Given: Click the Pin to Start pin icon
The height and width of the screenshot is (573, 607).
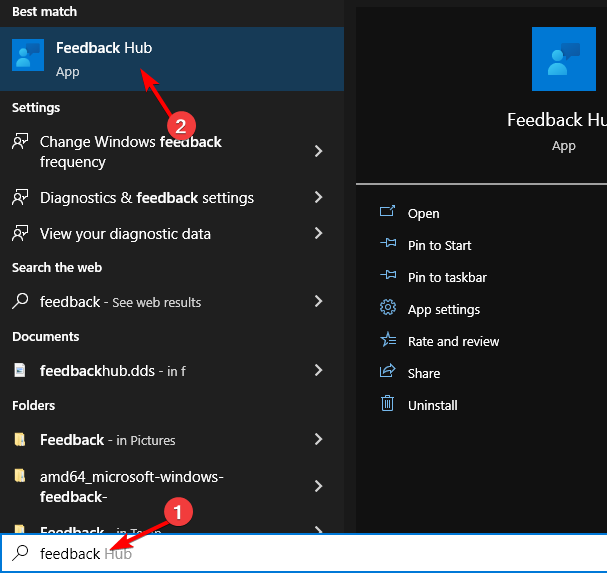Looking at the screenshot, I should [x=388, y=243].
